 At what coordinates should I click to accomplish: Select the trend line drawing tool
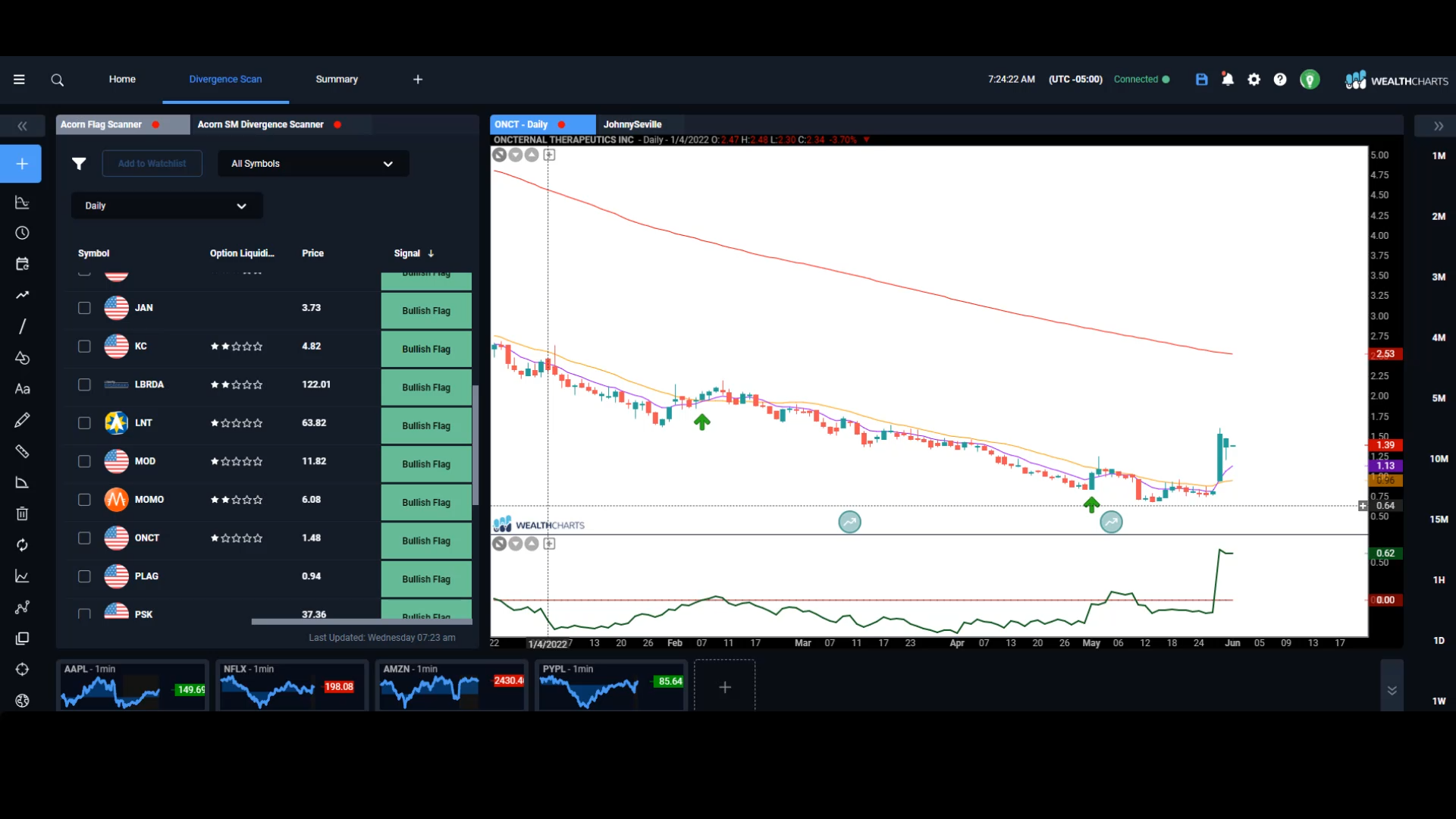(x=22, y=295)
